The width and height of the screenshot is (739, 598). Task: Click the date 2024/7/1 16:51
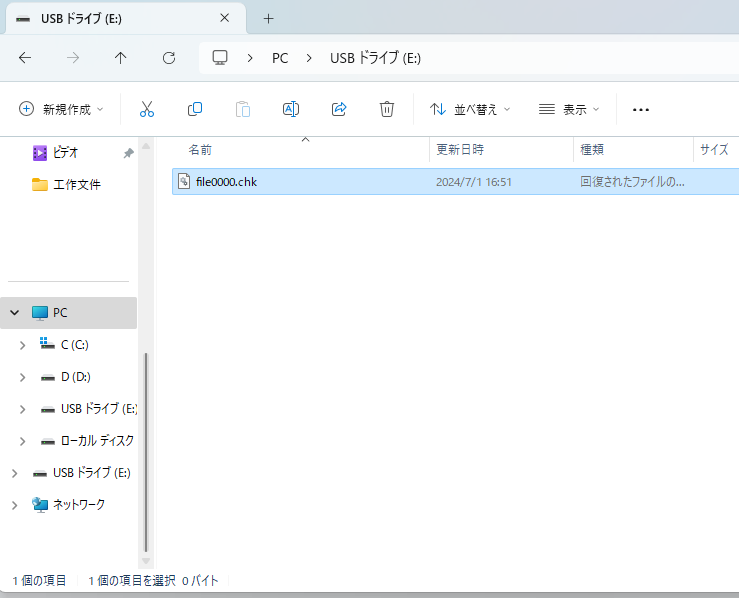tap(474, 182)
